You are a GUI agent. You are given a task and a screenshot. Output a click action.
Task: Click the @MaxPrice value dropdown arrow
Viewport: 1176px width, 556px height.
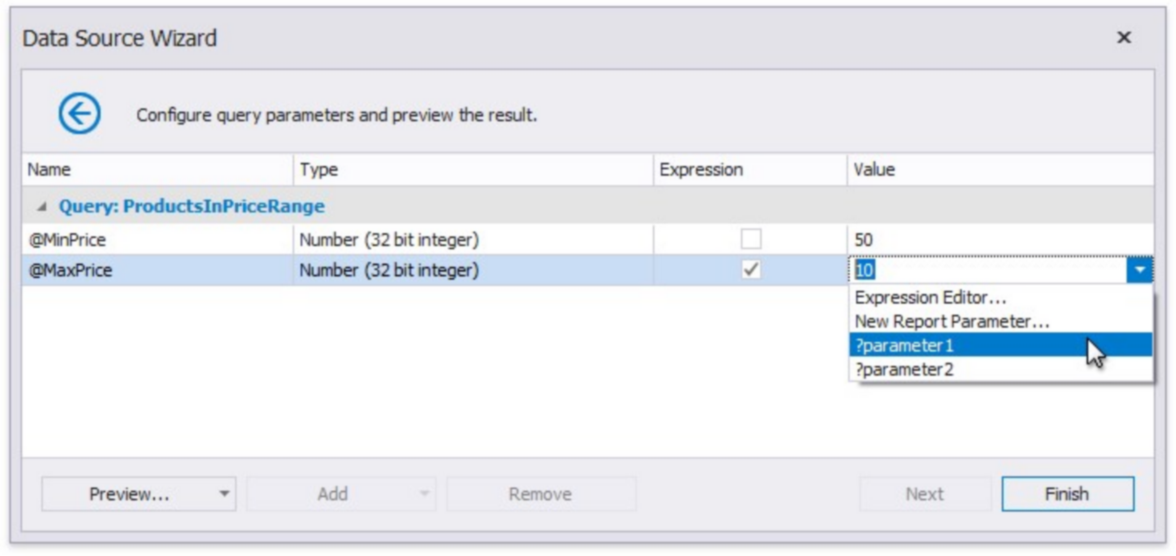(1139, 271)
